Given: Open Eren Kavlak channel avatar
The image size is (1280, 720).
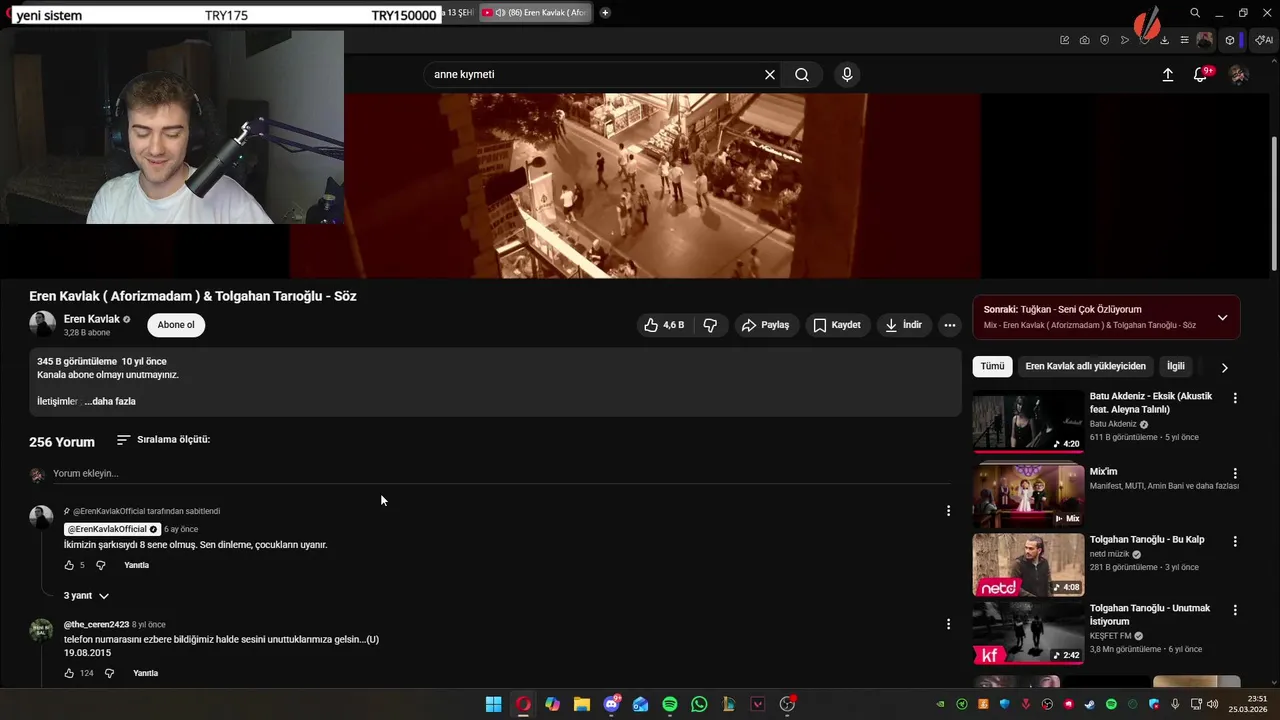Looking at the screenshot, I should click(x=42, y=324).
